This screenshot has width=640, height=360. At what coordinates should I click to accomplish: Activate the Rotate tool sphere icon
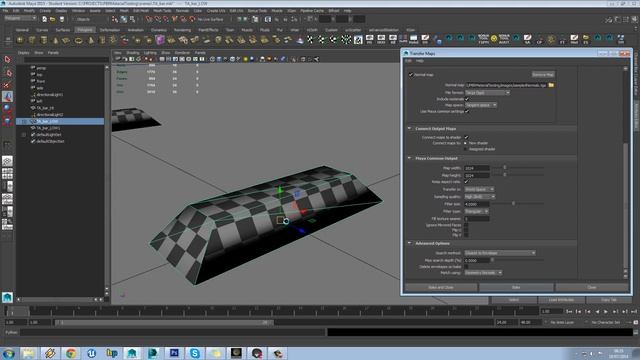pos(7,109)
